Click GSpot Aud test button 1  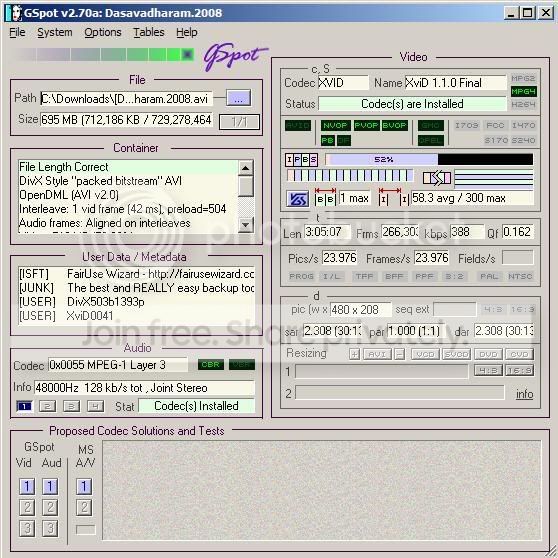[50, 486]
